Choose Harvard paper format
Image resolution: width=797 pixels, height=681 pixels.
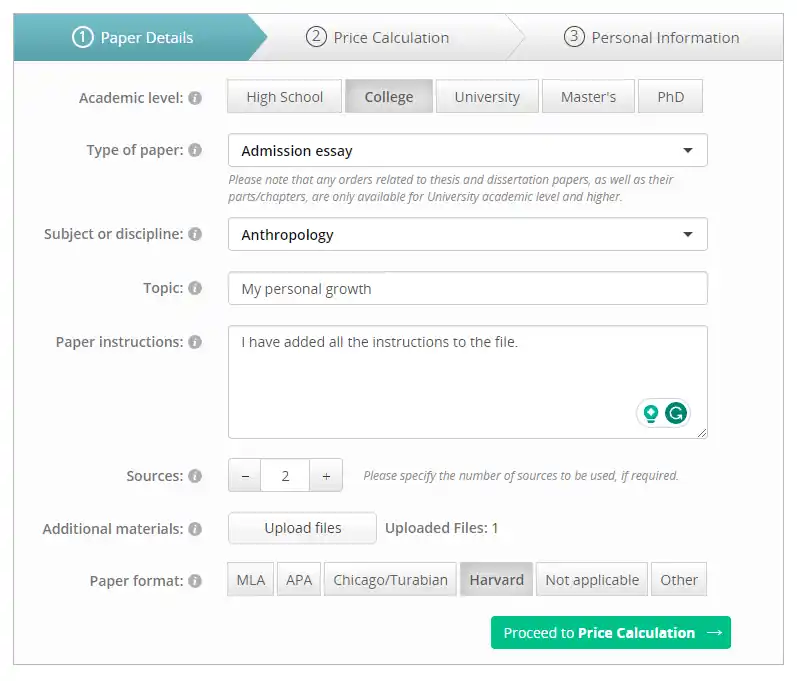click(x=497, y=579)
